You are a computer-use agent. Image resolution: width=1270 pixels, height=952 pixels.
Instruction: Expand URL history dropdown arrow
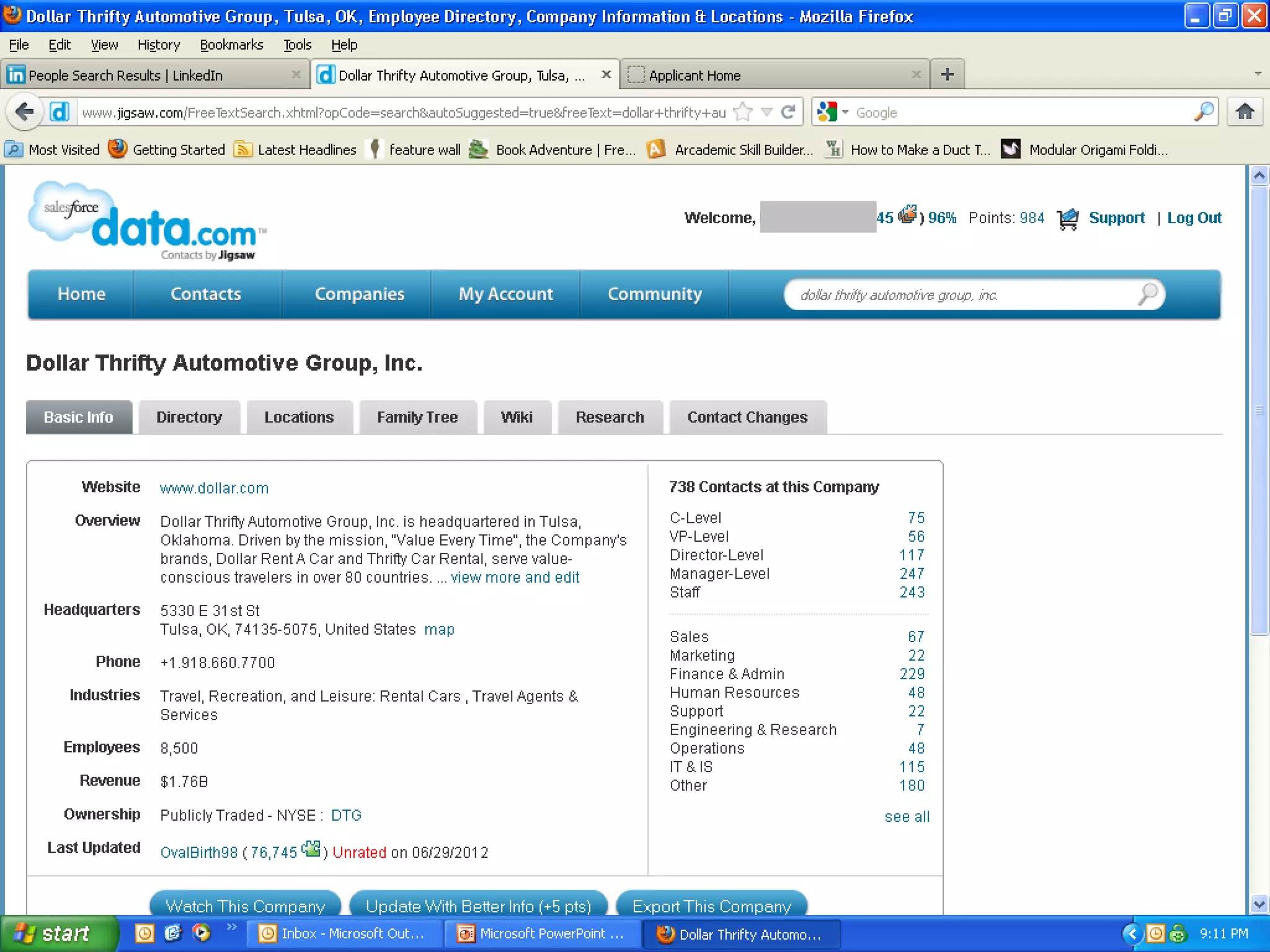pyautogui.click(x=767, y=112)
